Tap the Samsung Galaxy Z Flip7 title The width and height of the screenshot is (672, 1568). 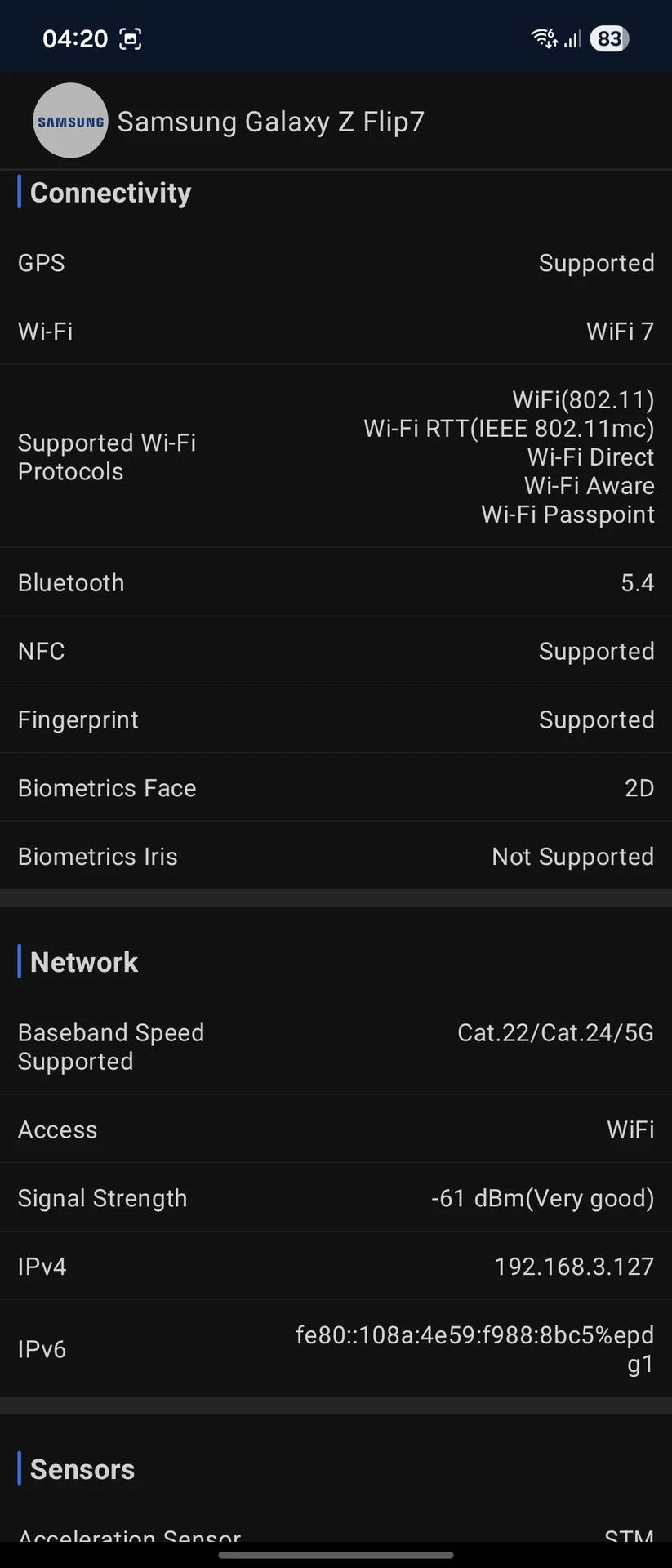[271, 122]
